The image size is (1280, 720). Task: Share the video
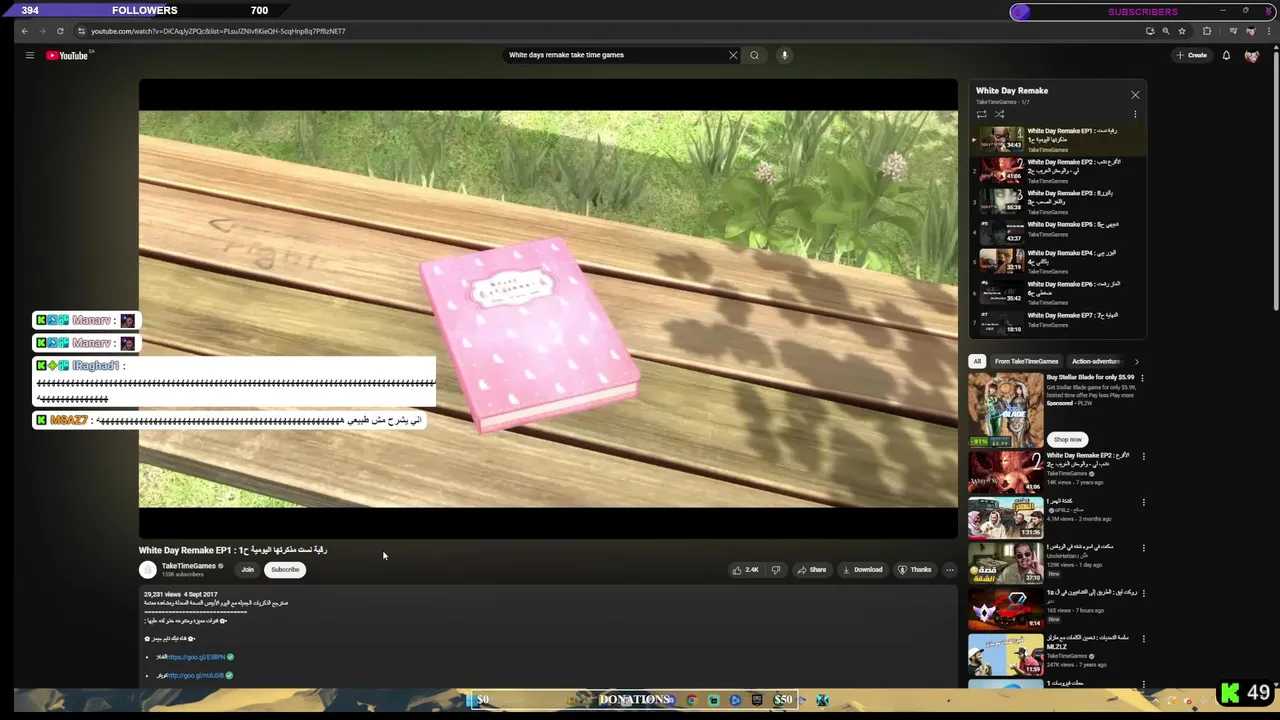coord(811,570)
